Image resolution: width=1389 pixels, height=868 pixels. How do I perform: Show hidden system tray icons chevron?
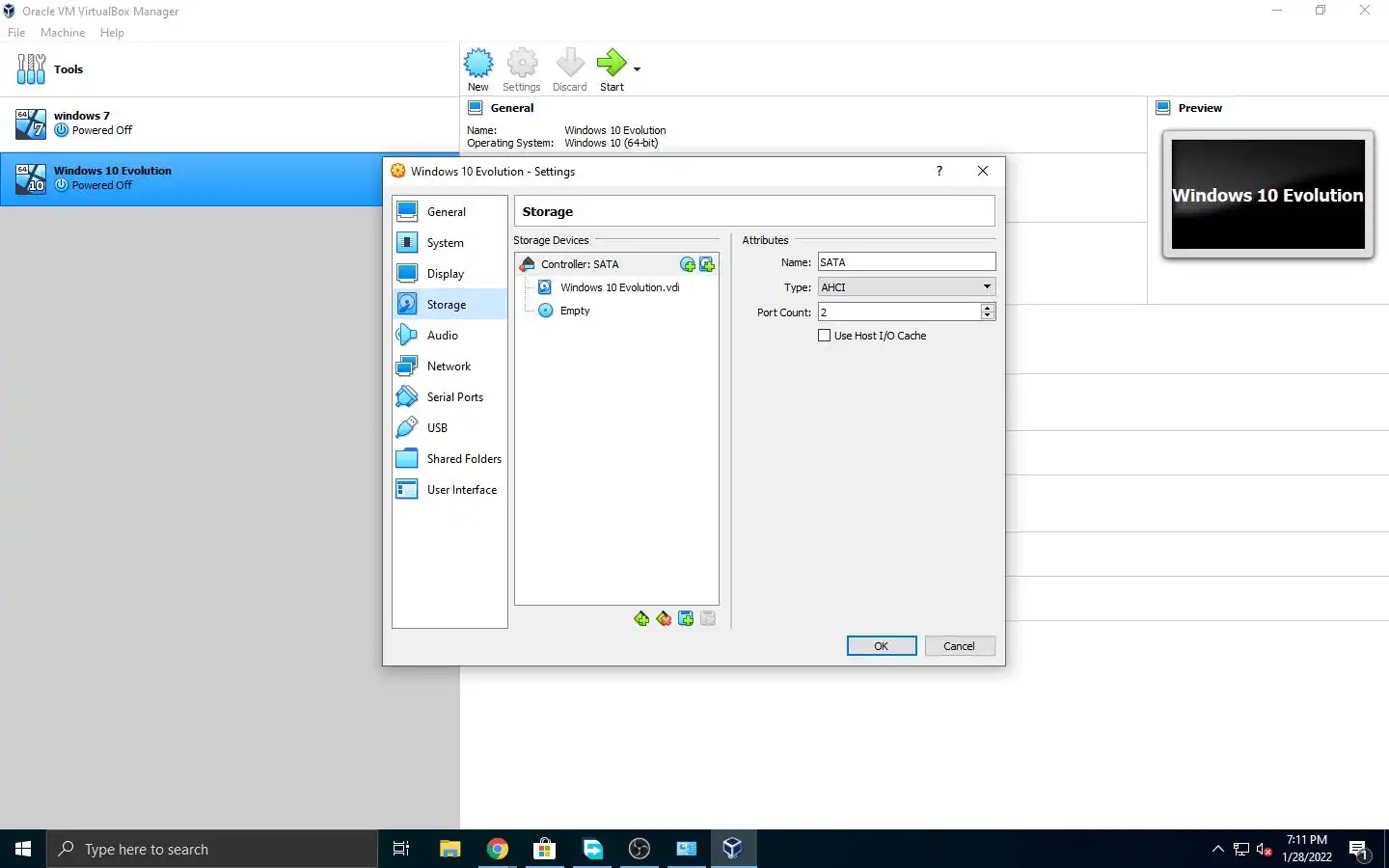coord(1217,849)
